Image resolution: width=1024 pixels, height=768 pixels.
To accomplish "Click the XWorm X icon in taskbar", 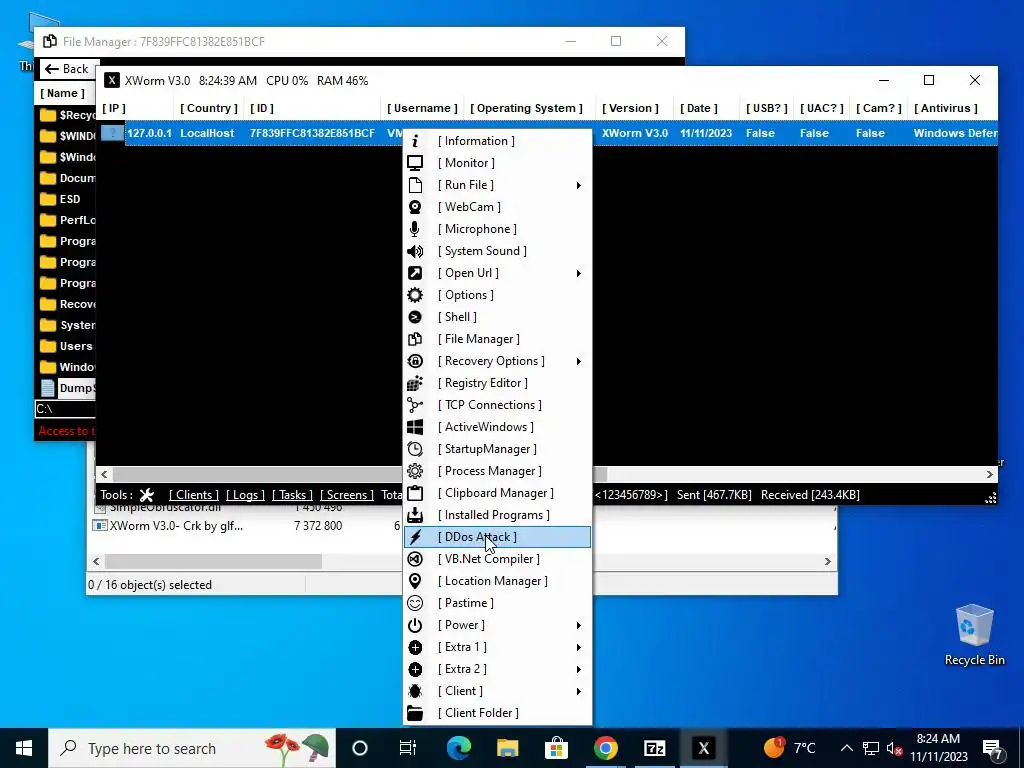I will coord(703,748).
